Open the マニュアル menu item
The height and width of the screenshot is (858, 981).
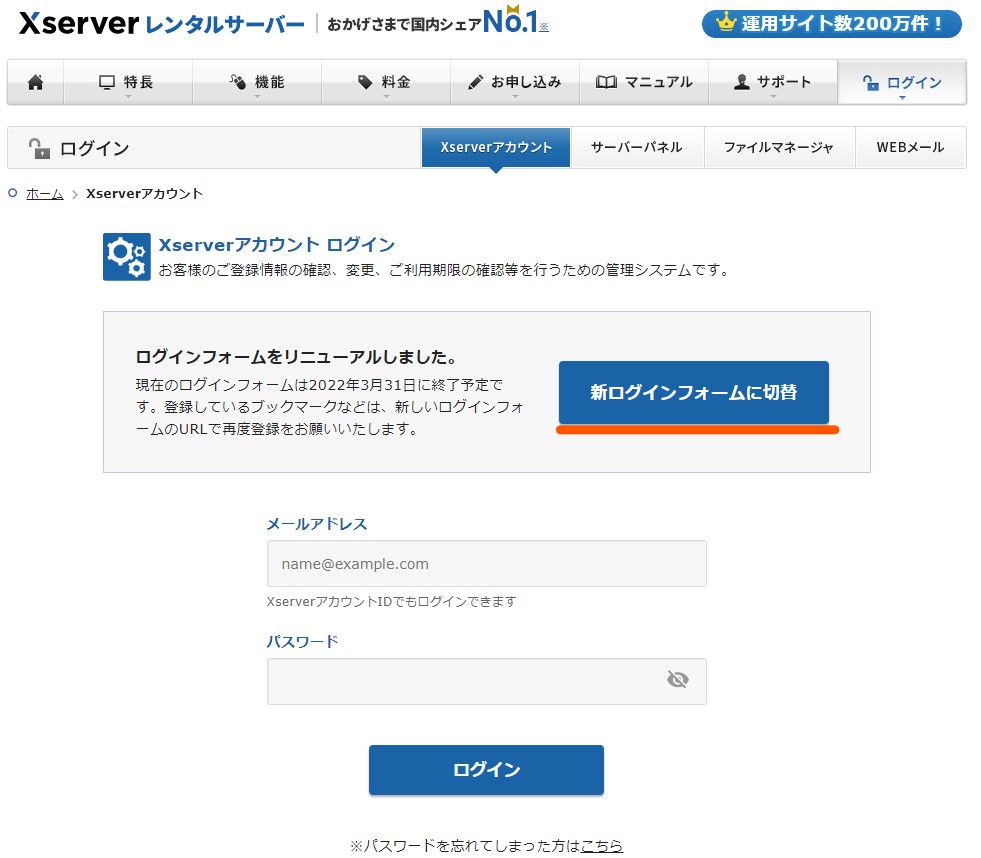click(x=644, y=82)
